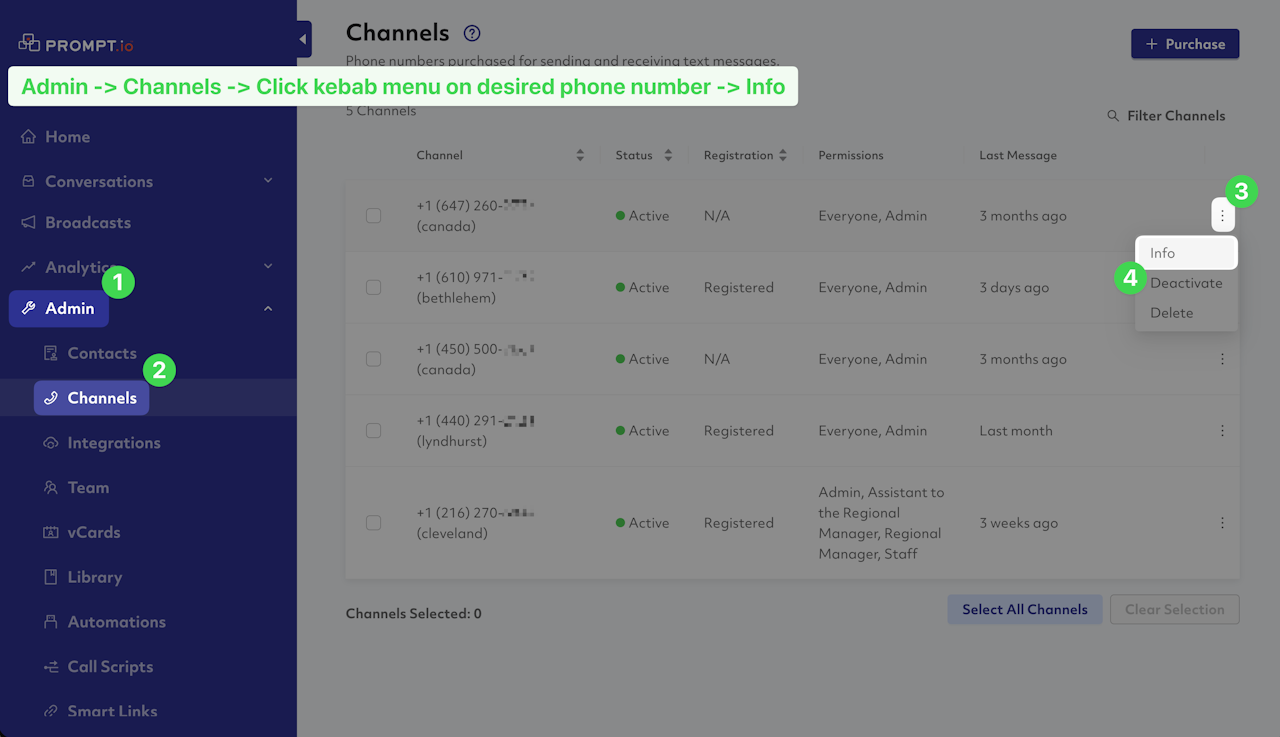Collapse the Admin section chevron
This screenshot has width=1280, height=737.
267,309
